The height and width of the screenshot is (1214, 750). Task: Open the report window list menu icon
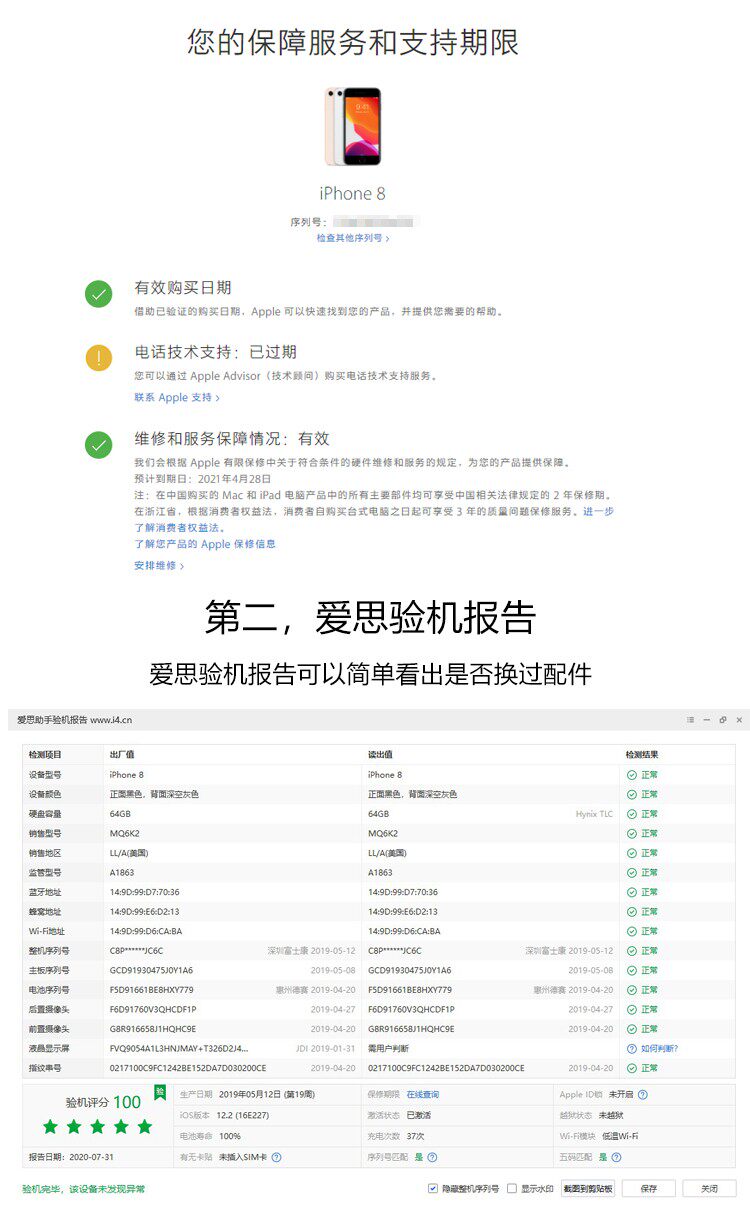690,720
